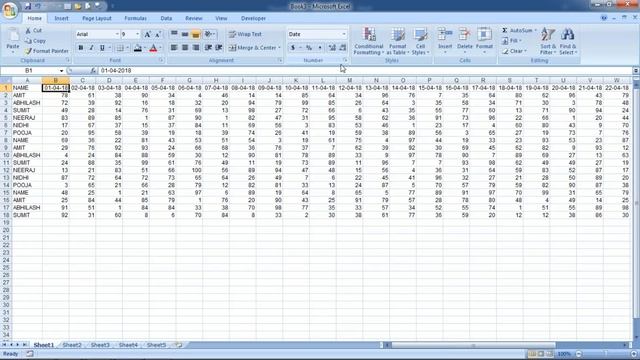Toggle Underline formatting
This screenshot has width=640, height=360.
coord(102,48)
